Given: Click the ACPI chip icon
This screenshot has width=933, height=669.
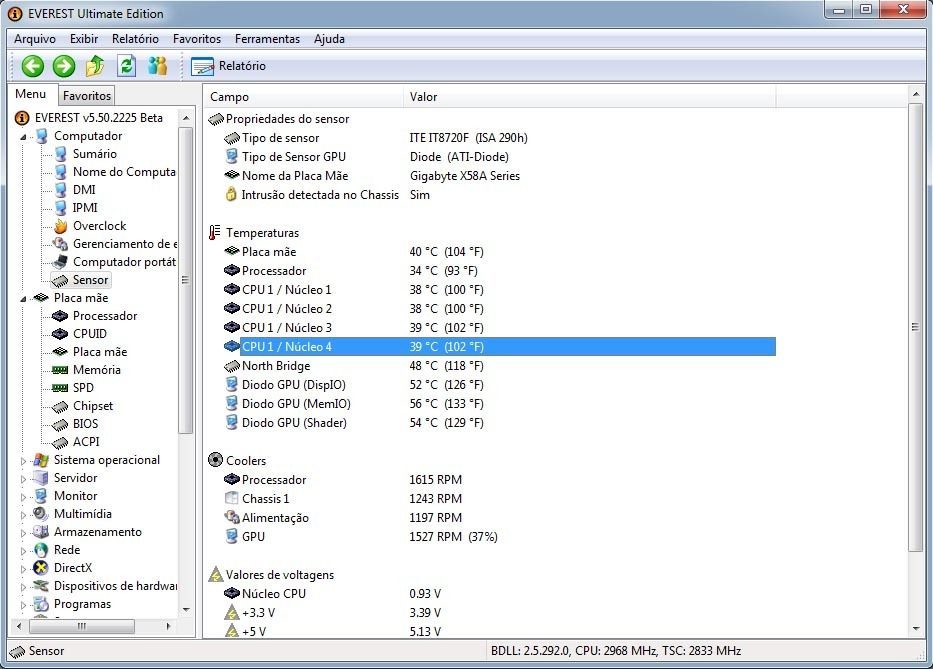Looking at the screenshot, I should [60, 442].
